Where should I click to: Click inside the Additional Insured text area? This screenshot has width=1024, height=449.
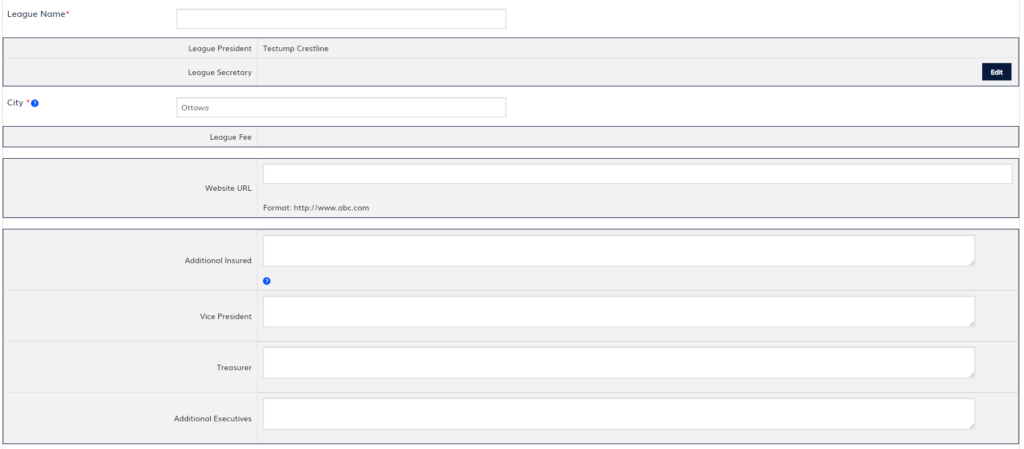pyautogui.click(x=618, y=251)
